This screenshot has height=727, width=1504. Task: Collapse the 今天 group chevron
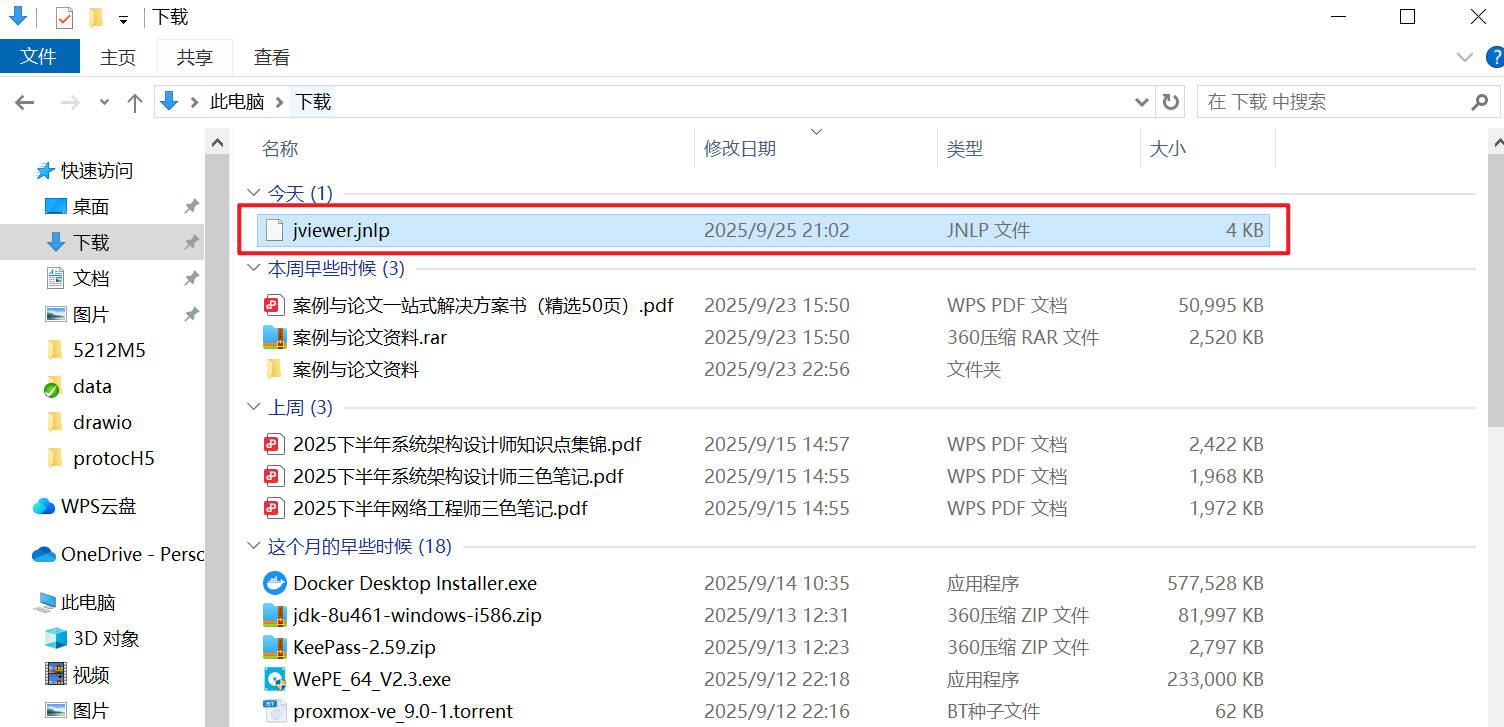coord(254,192)
